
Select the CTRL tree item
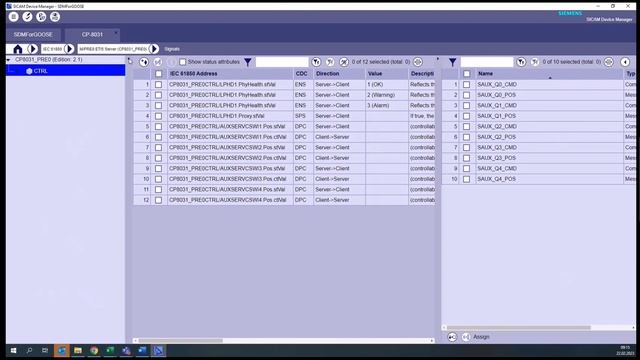40,71
